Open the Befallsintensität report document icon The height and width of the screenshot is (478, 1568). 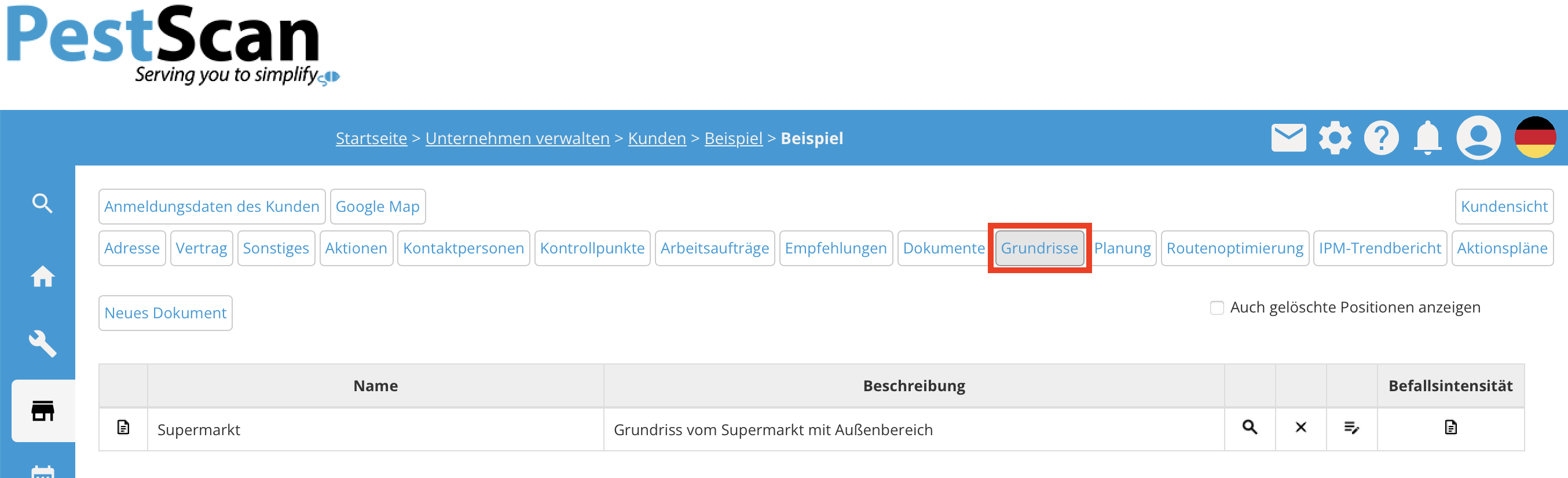point(1450,428)
